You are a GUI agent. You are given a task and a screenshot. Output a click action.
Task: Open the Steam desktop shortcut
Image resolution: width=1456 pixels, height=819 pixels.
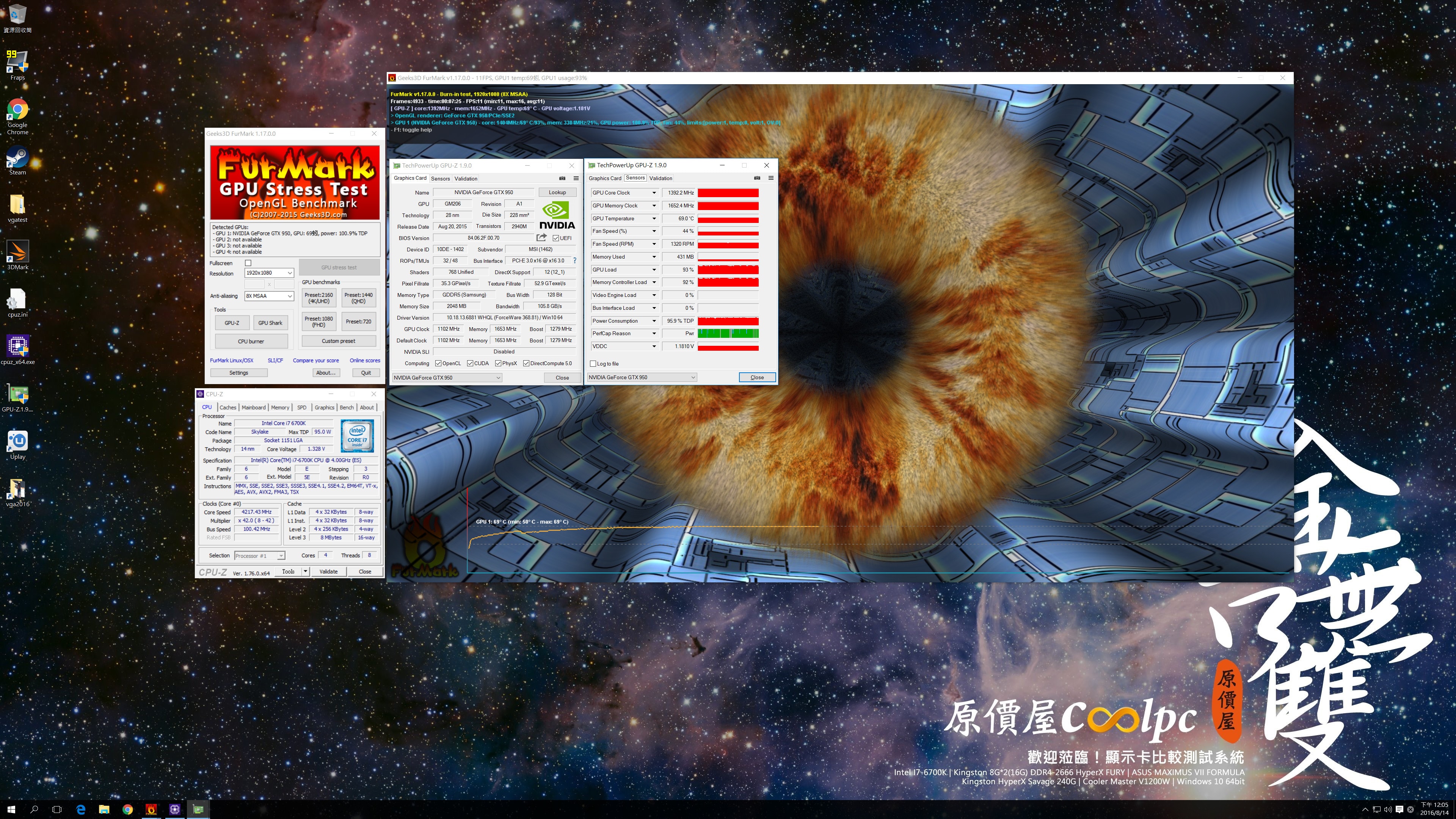point(17,161)
